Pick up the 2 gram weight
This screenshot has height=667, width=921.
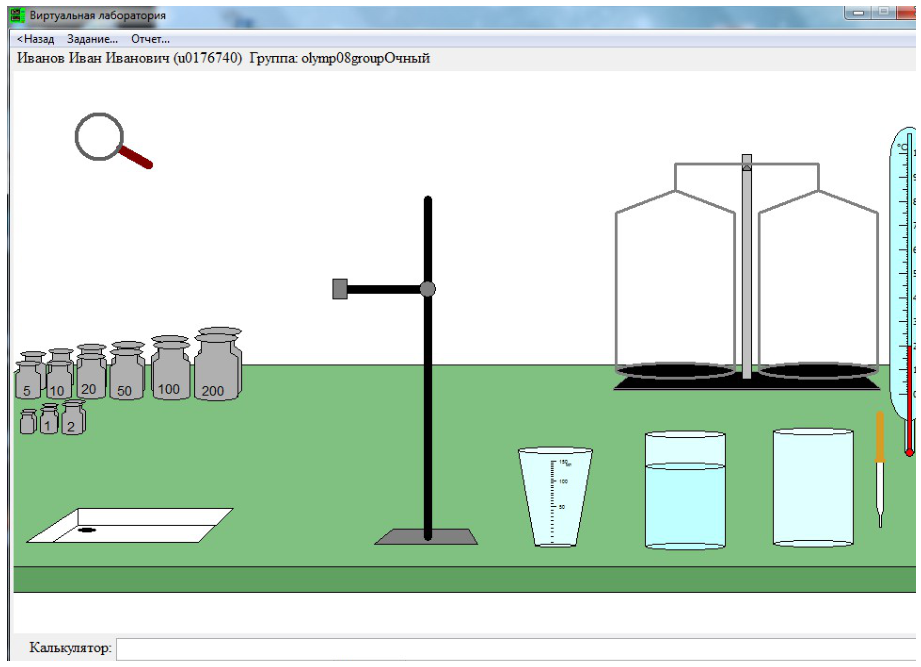tap(73, 417)
